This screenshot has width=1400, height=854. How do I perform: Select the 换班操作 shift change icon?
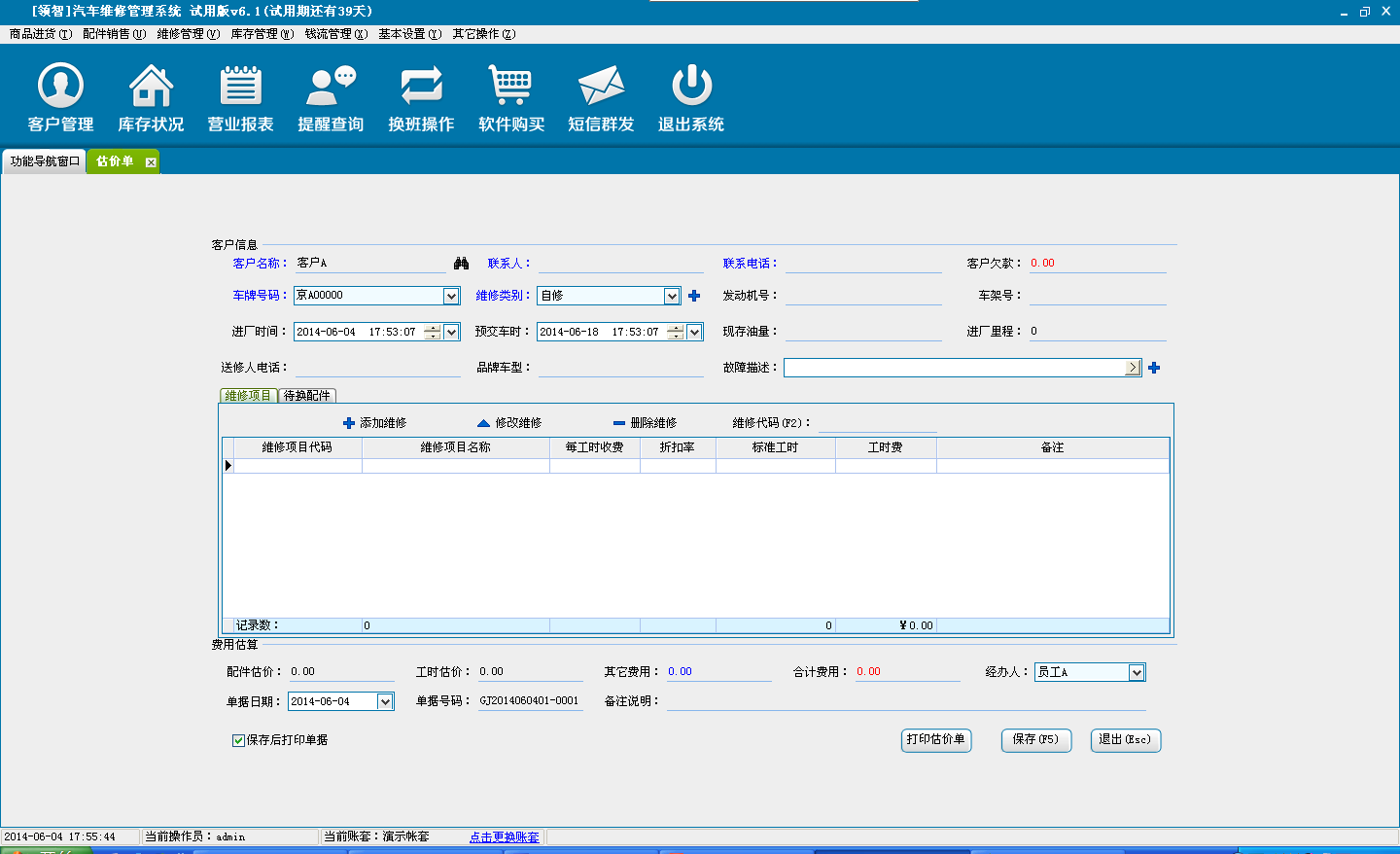coord(421,87)
